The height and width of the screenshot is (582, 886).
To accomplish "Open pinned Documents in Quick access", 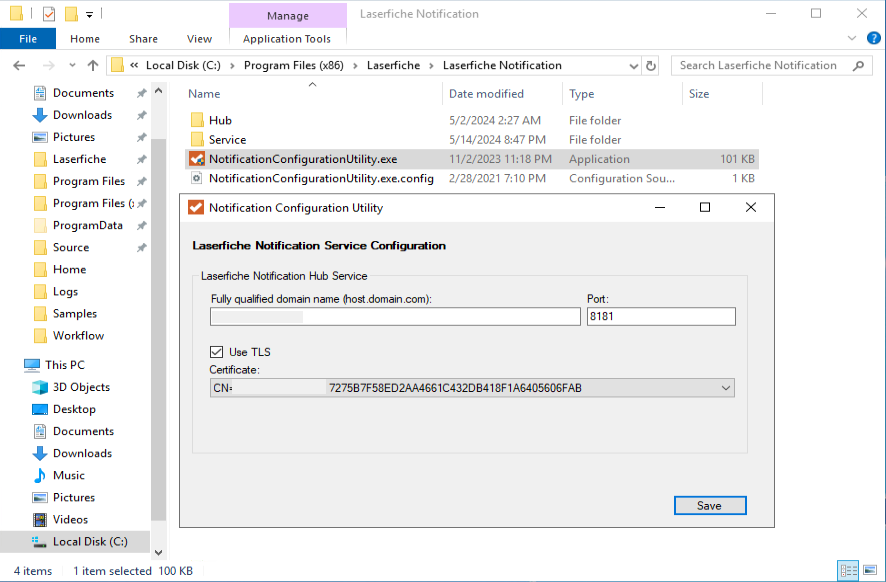I will [x=83, y=93].
